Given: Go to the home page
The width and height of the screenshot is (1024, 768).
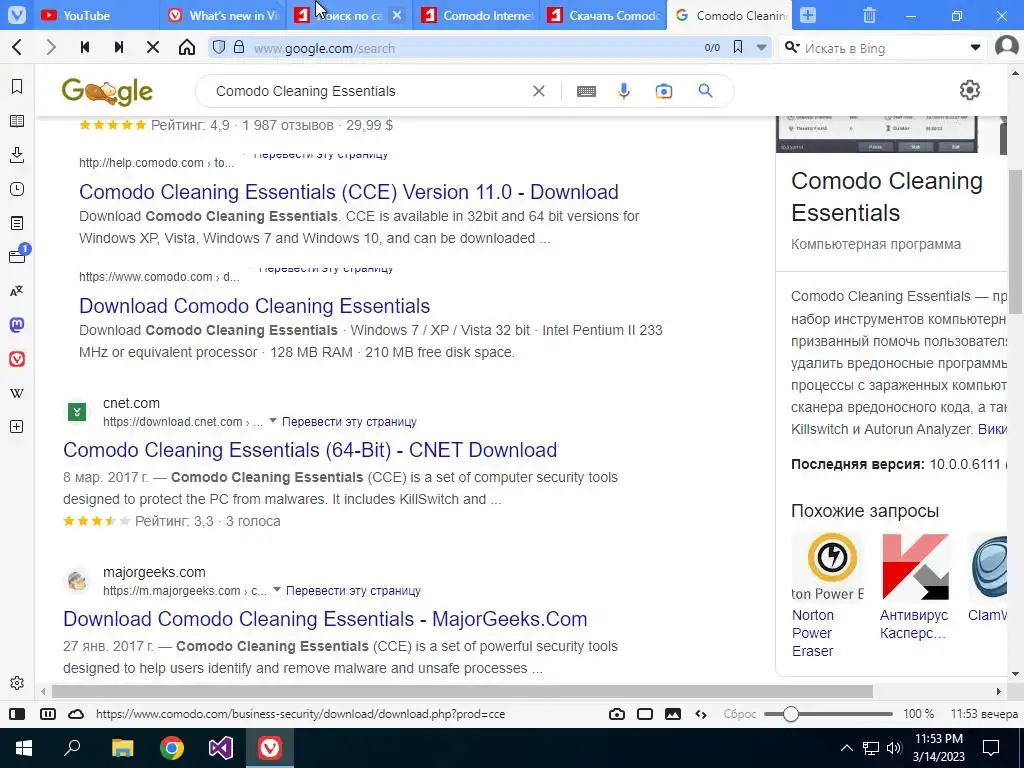Looking at the screenshot, I should point(187,47).
